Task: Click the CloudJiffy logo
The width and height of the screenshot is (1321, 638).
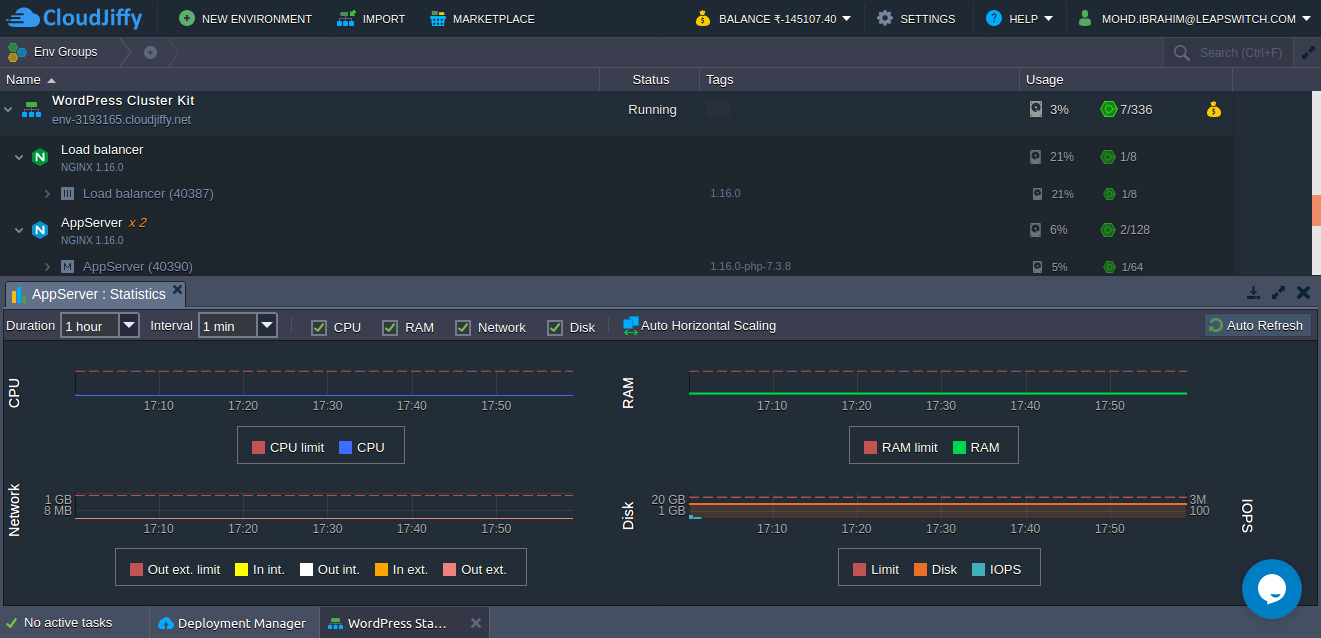Action: coord(75,18)
